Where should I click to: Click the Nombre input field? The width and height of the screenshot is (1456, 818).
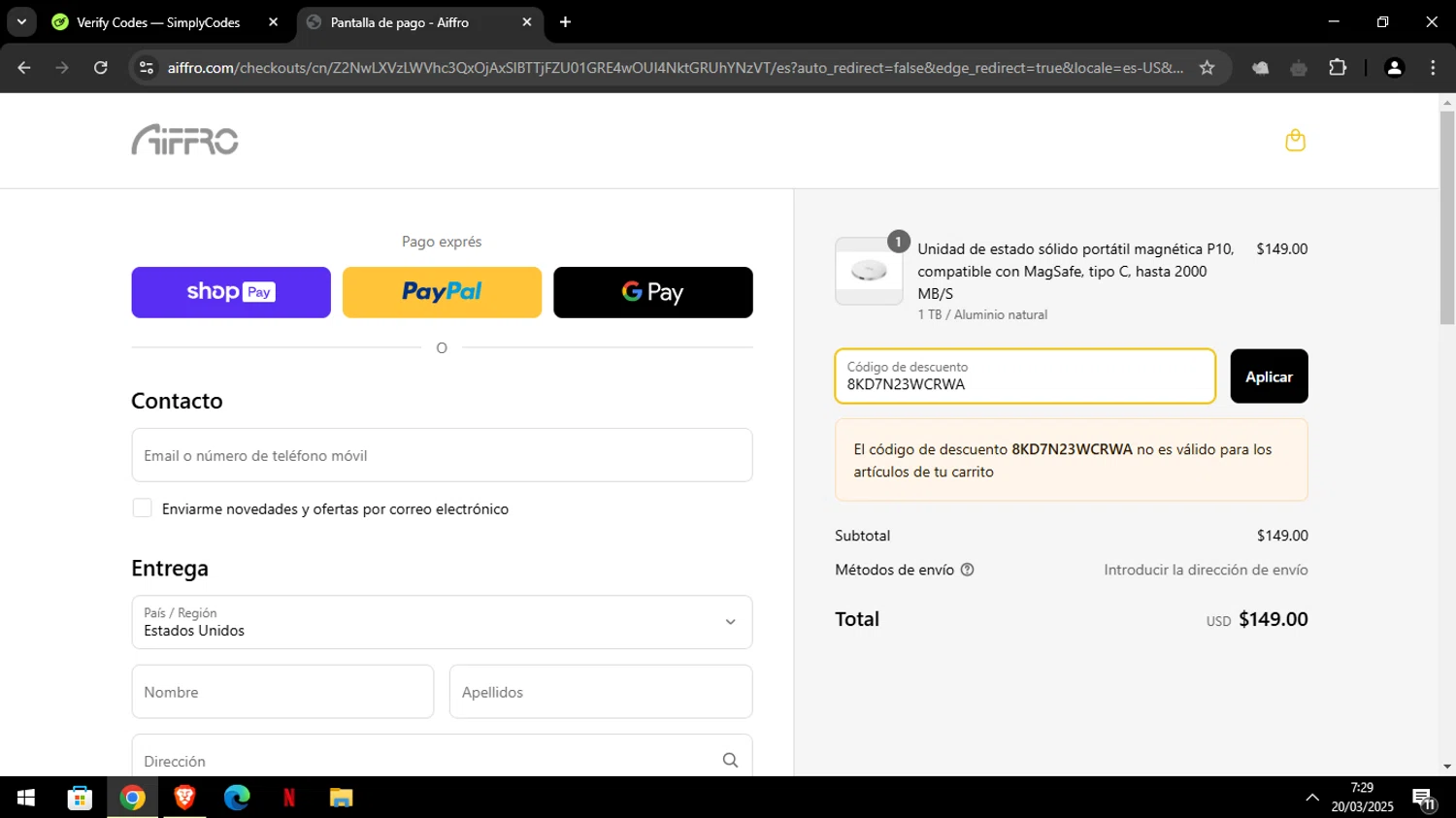[282, 692]
